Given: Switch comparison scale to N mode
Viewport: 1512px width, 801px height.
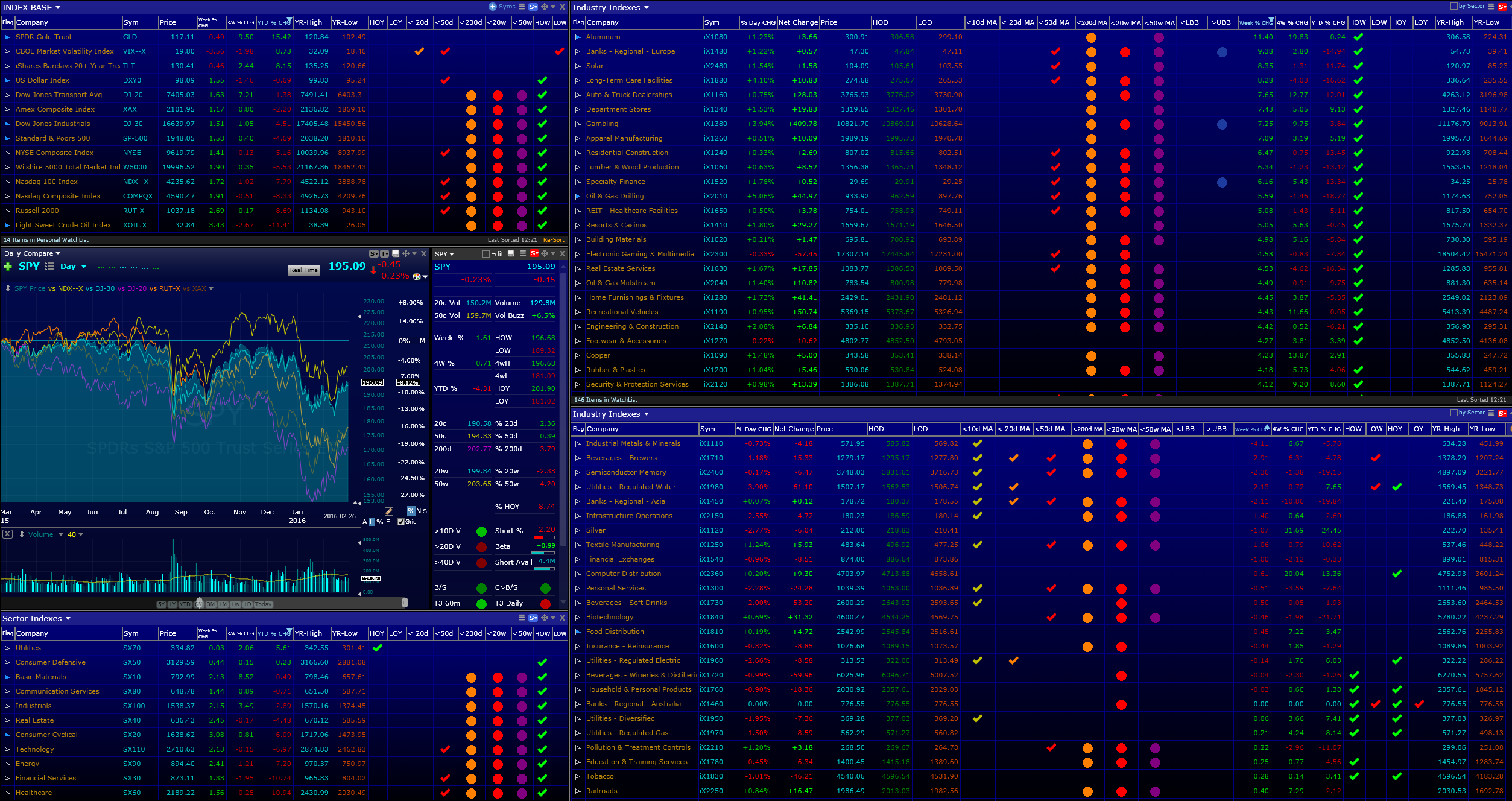Looking at the screenshot, I should (419, 511).
